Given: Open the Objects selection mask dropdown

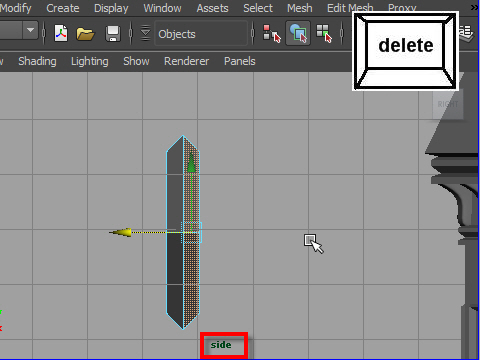Looking at the screenshot, I should [x=201, y=34].
